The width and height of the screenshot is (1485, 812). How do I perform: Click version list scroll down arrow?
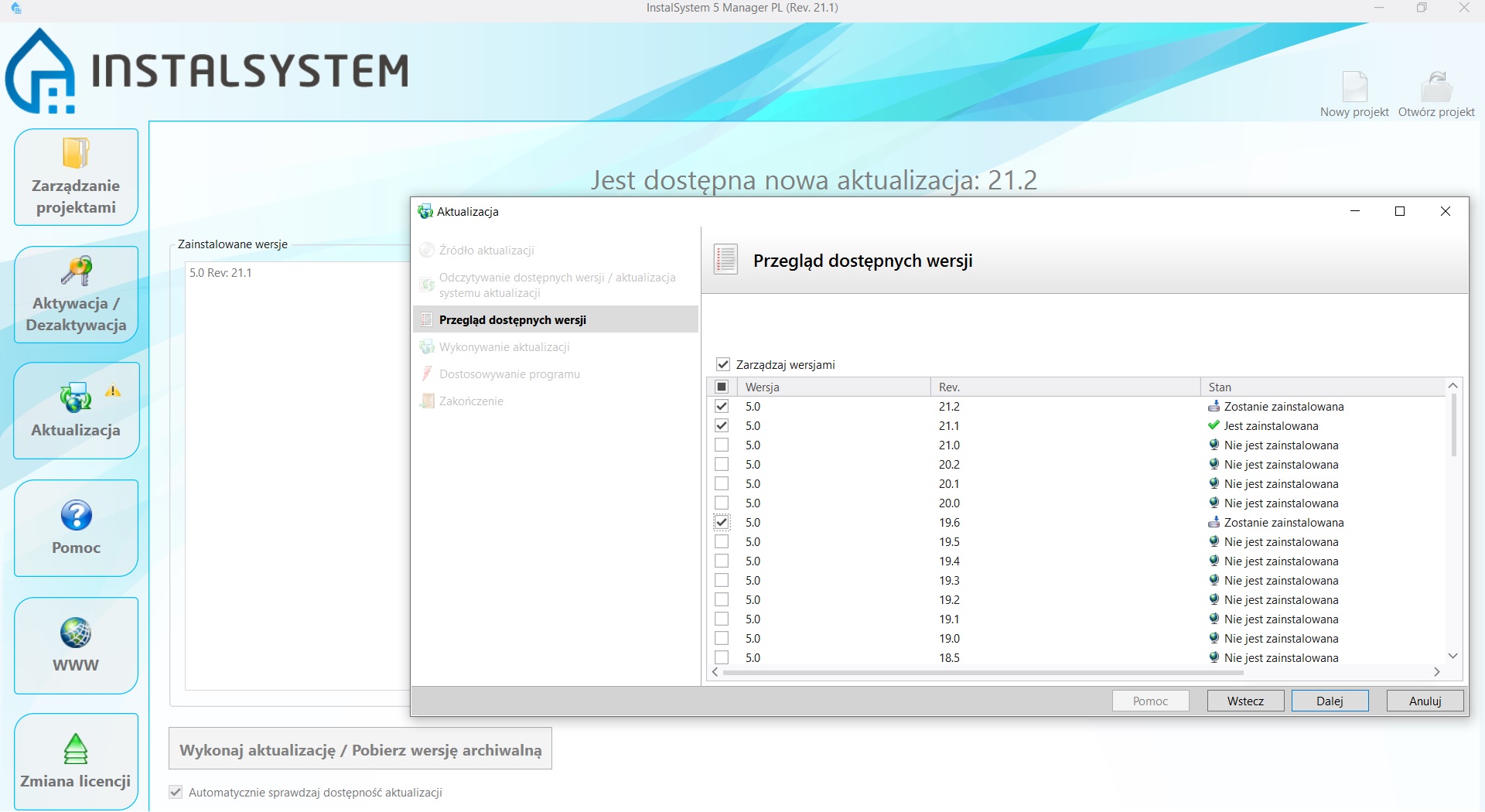point(1453,656)
